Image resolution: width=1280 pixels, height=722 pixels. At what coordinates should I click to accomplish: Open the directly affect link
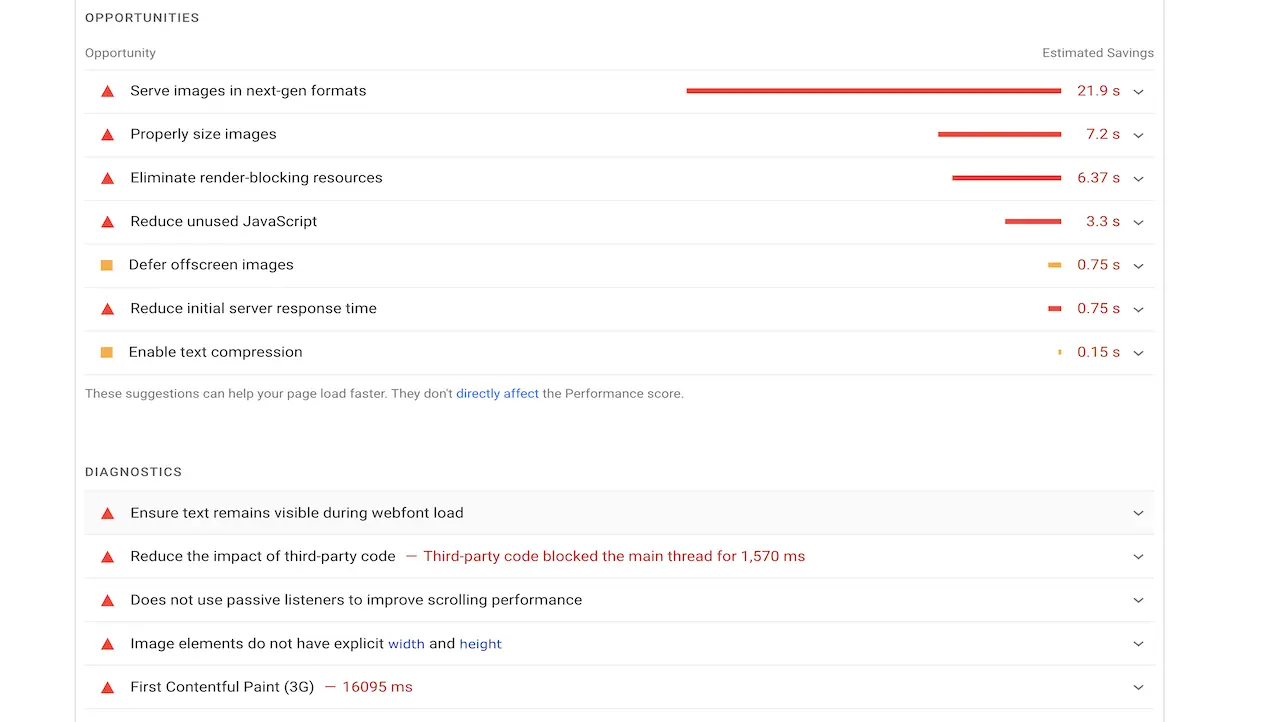497,393
